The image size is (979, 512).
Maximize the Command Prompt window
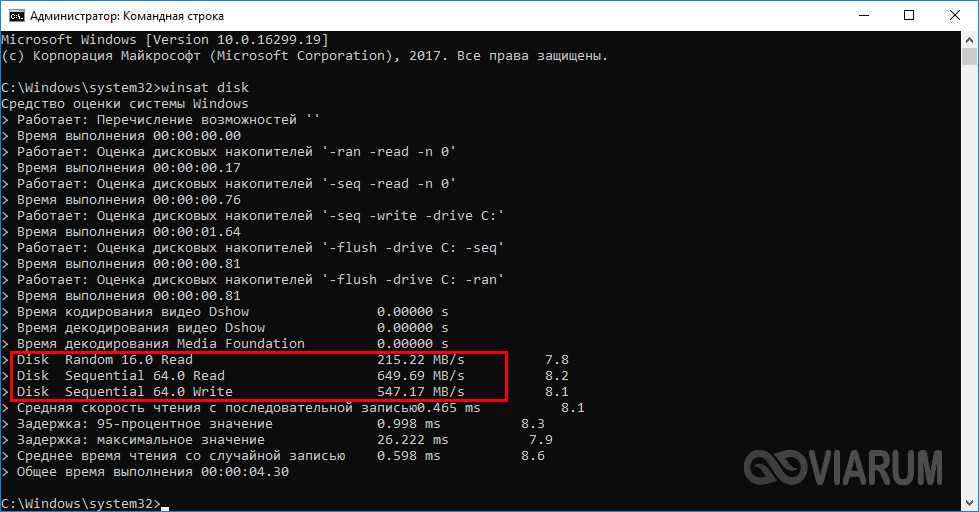tap(909, 16)
